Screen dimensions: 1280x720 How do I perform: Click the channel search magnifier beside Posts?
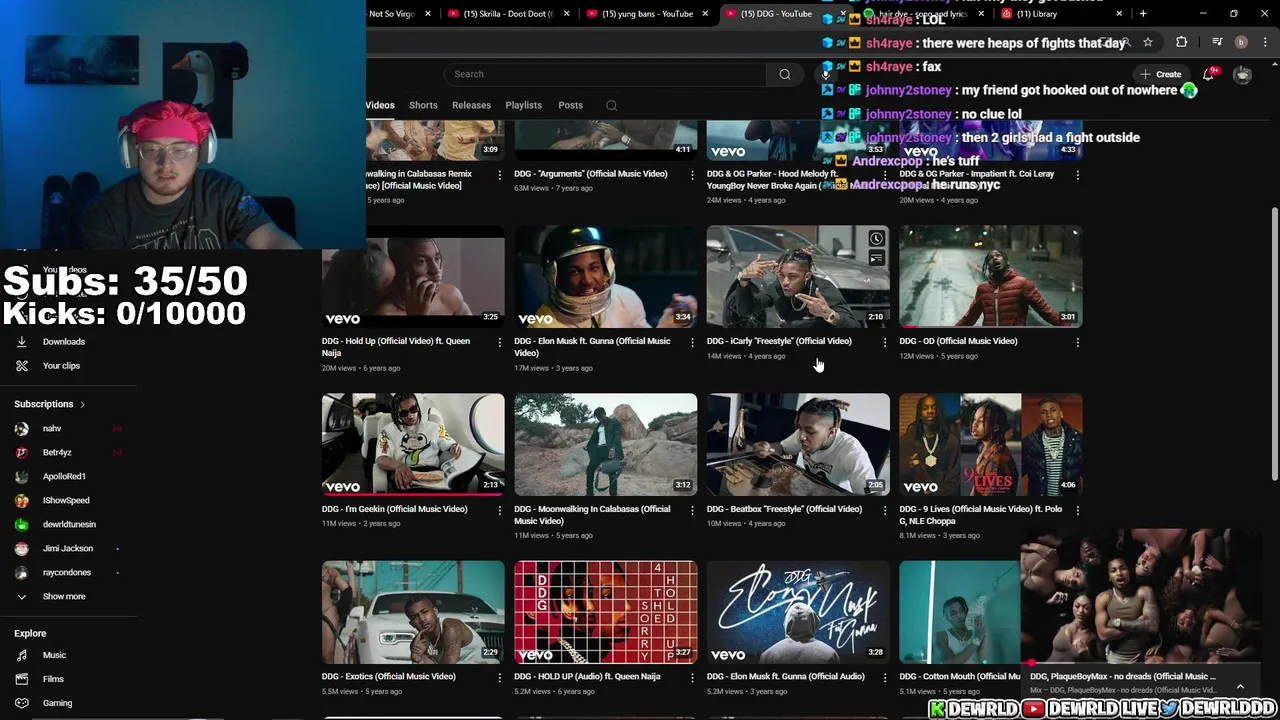611,105
